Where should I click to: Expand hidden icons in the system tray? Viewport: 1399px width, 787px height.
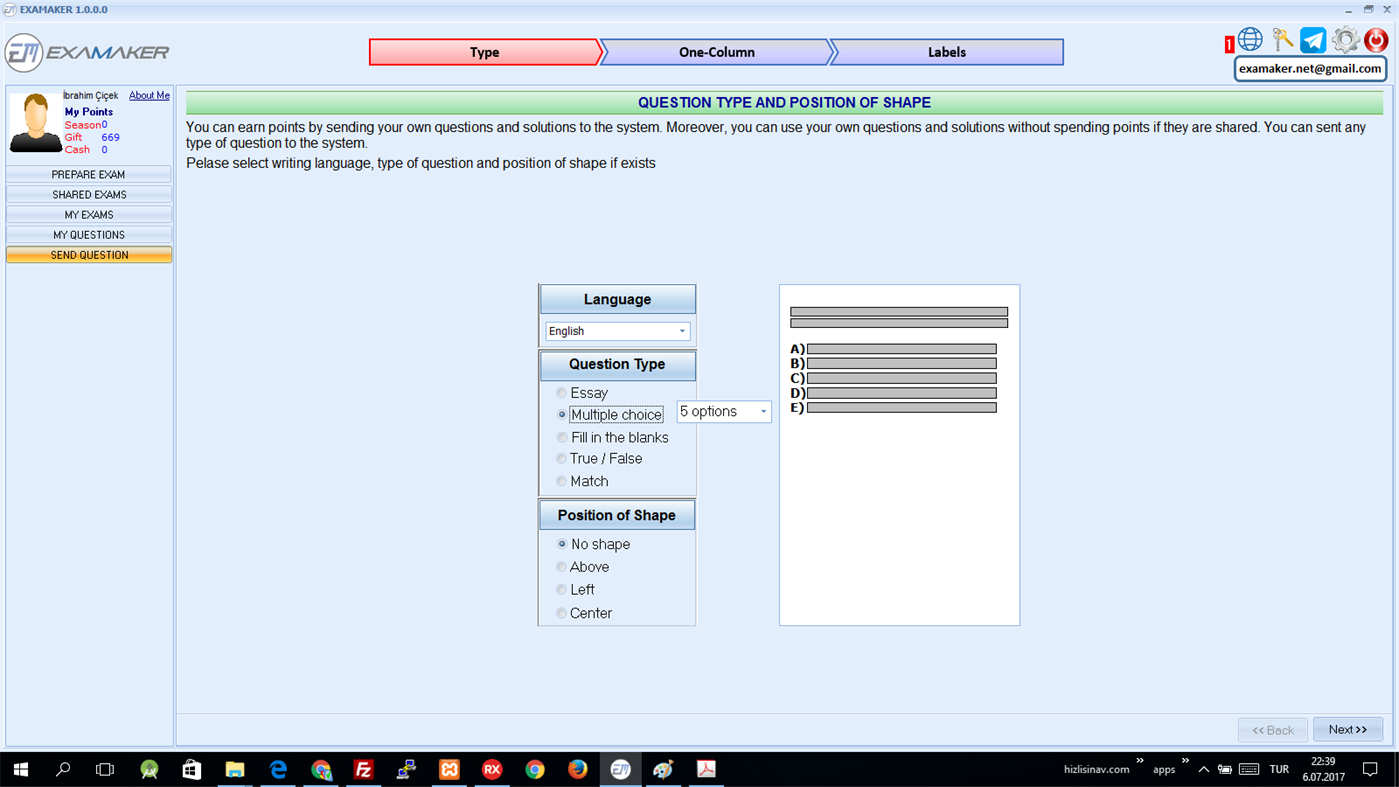pyautogui.click(x=1203, y=769)
